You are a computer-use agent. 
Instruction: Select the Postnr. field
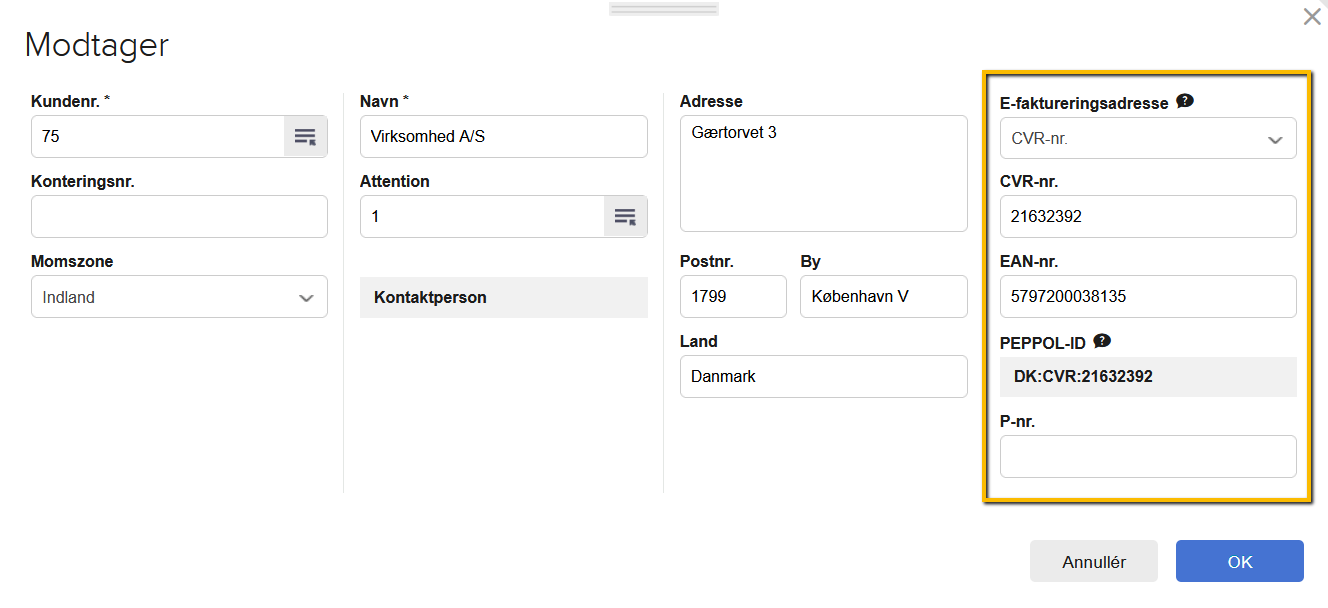click(732, 297)
